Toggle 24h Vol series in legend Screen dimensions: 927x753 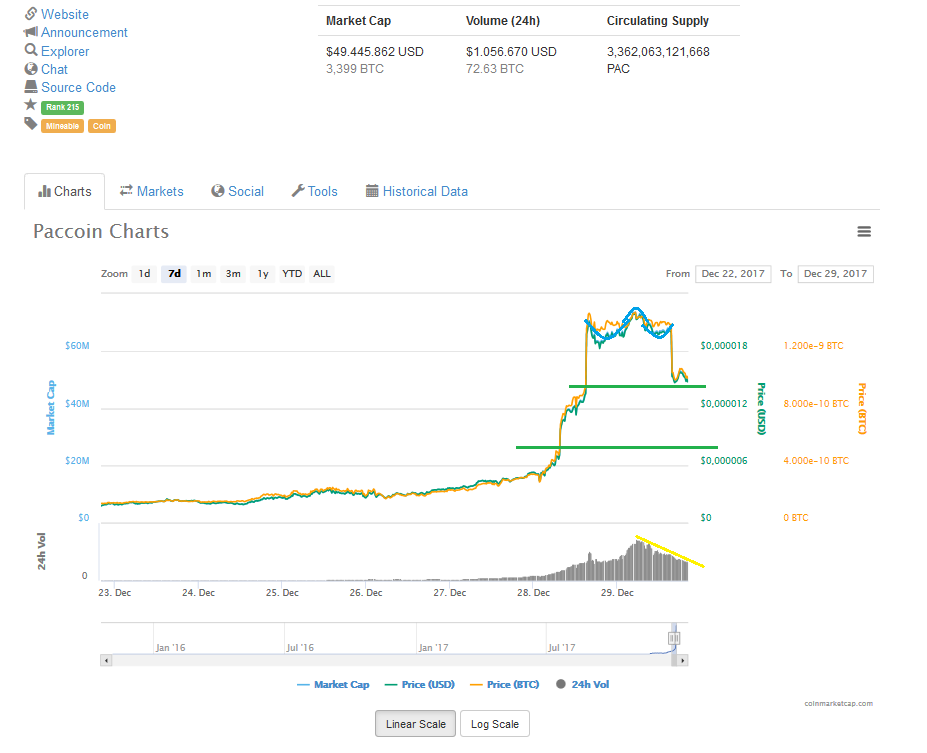pos(582,685)
